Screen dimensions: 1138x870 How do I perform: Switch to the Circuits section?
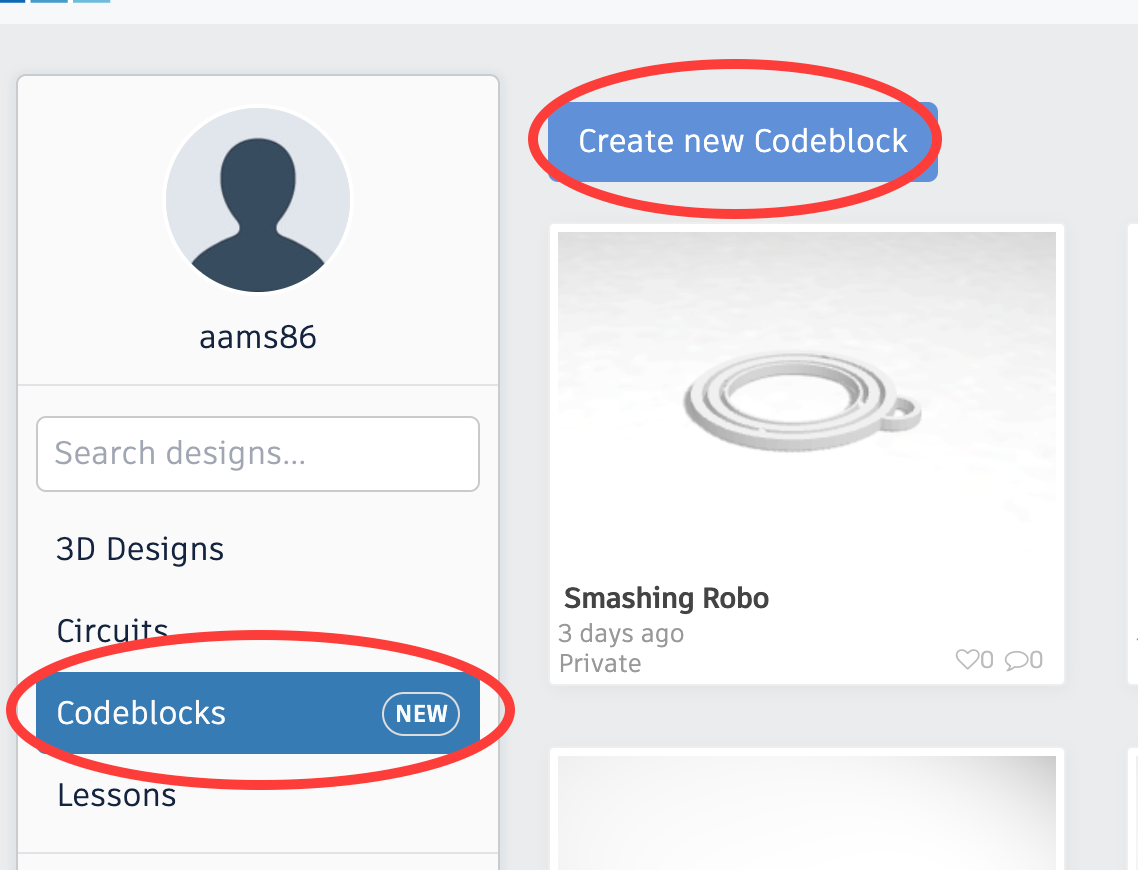point(111,630)
